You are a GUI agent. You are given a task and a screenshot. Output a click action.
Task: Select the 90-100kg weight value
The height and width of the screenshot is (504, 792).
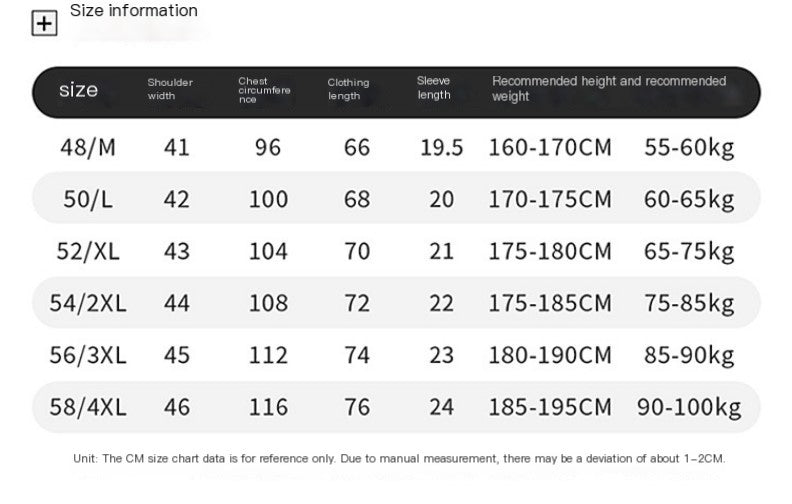coord(689,407)
